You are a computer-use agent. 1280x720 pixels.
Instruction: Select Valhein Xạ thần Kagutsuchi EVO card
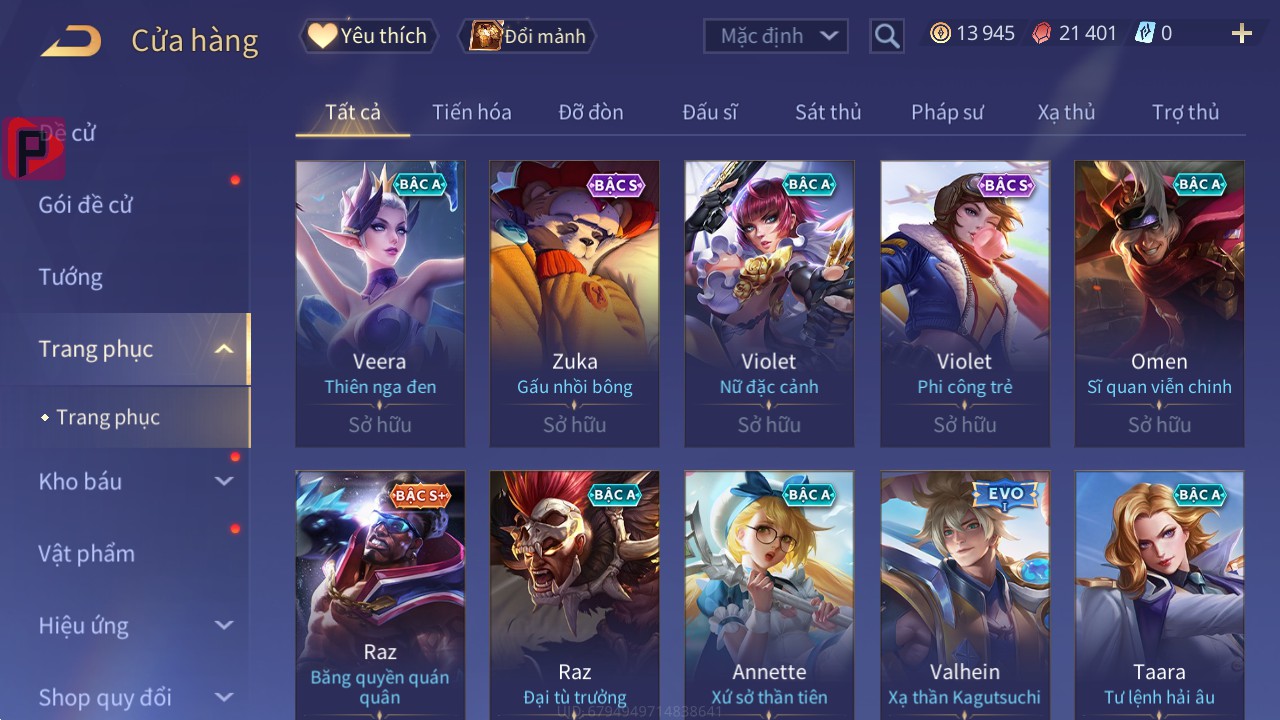coord(965,595)
